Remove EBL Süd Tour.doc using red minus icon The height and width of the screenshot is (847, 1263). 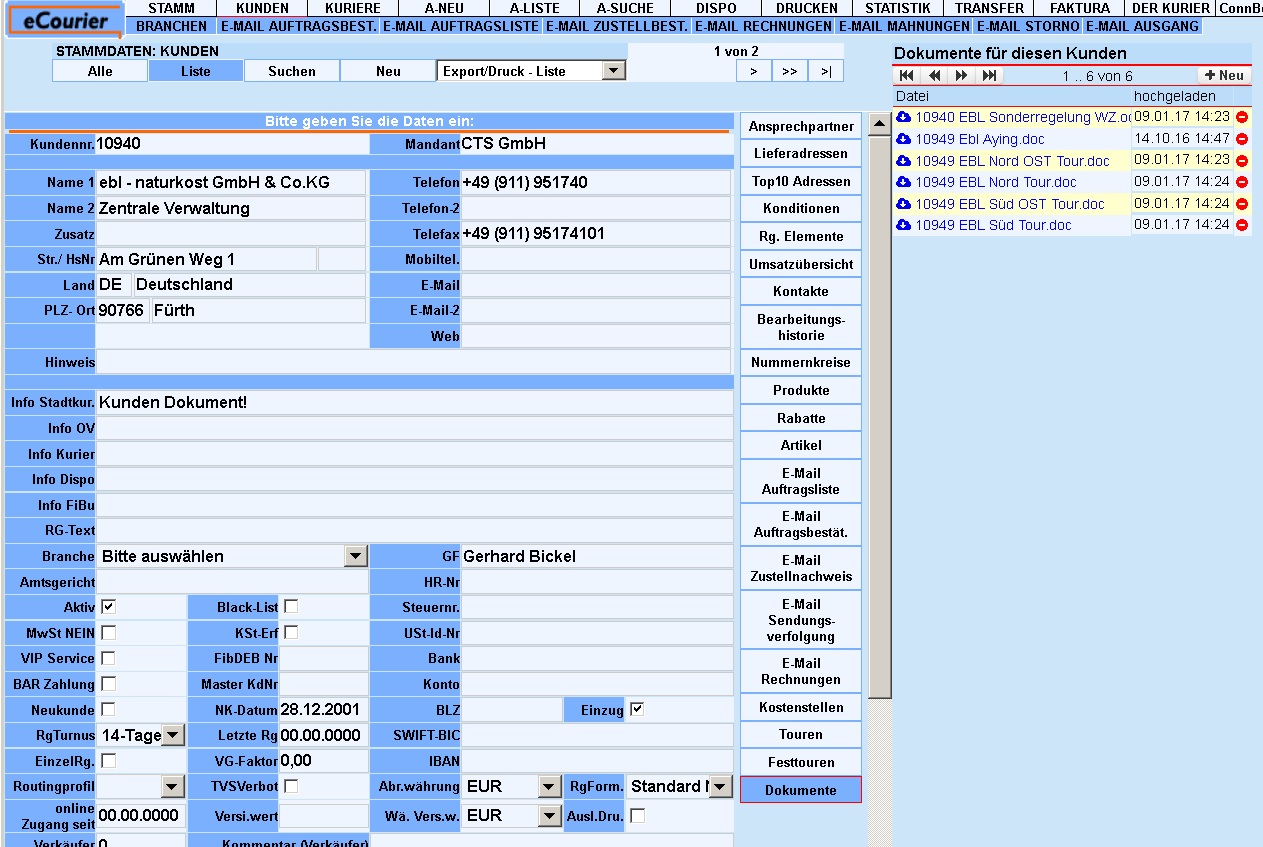click(x=1242, y=226)
